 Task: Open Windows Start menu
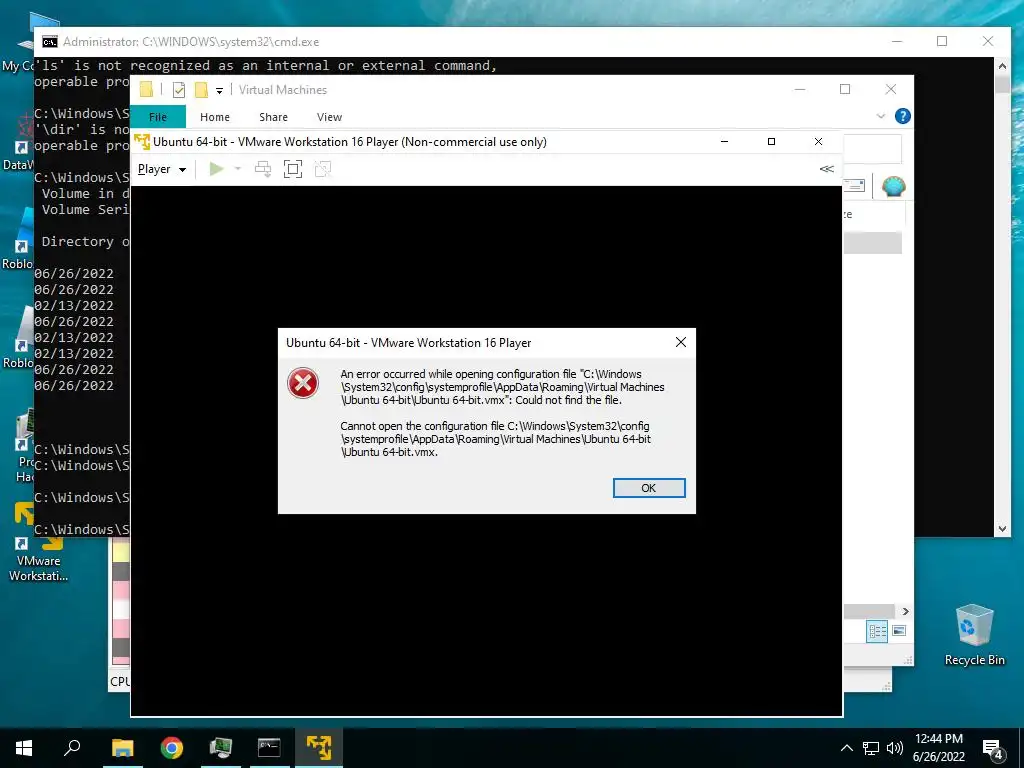point(24,748)
